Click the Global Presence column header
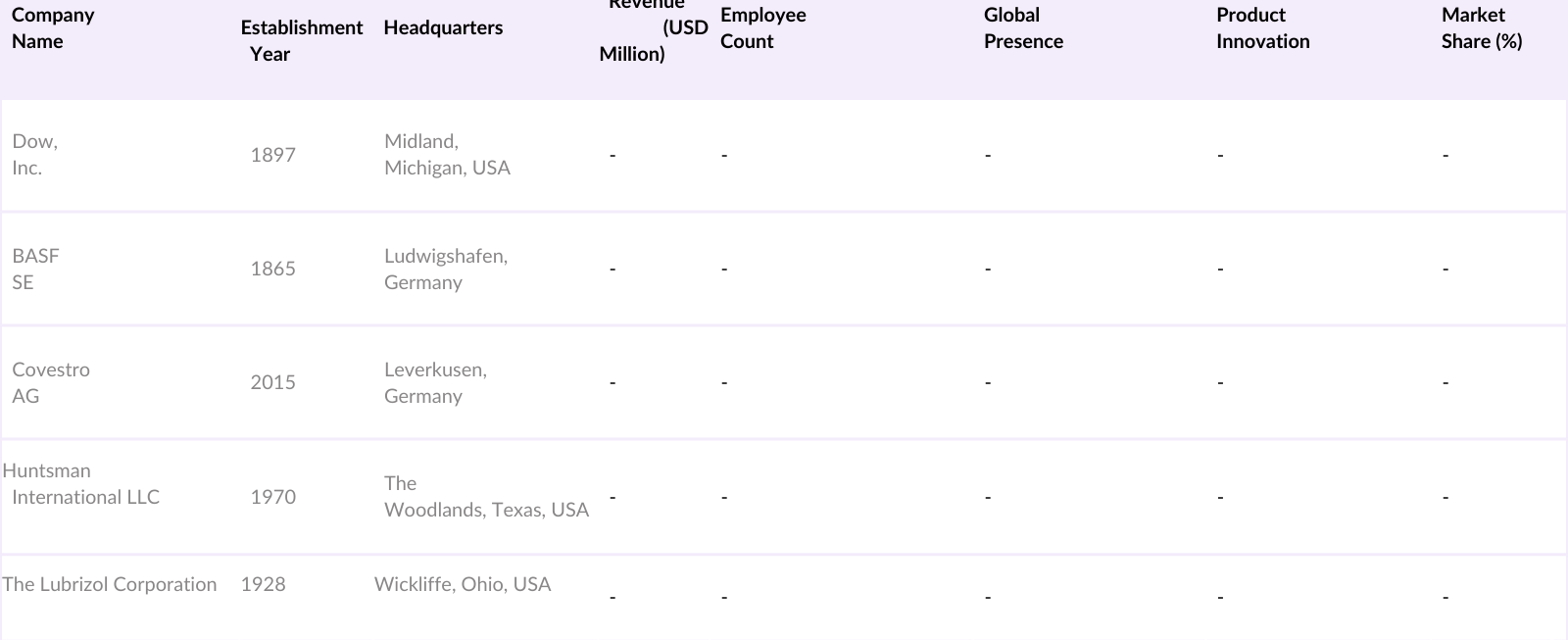The height and width of the screenshot is (640, 1568). [1023, 28]
